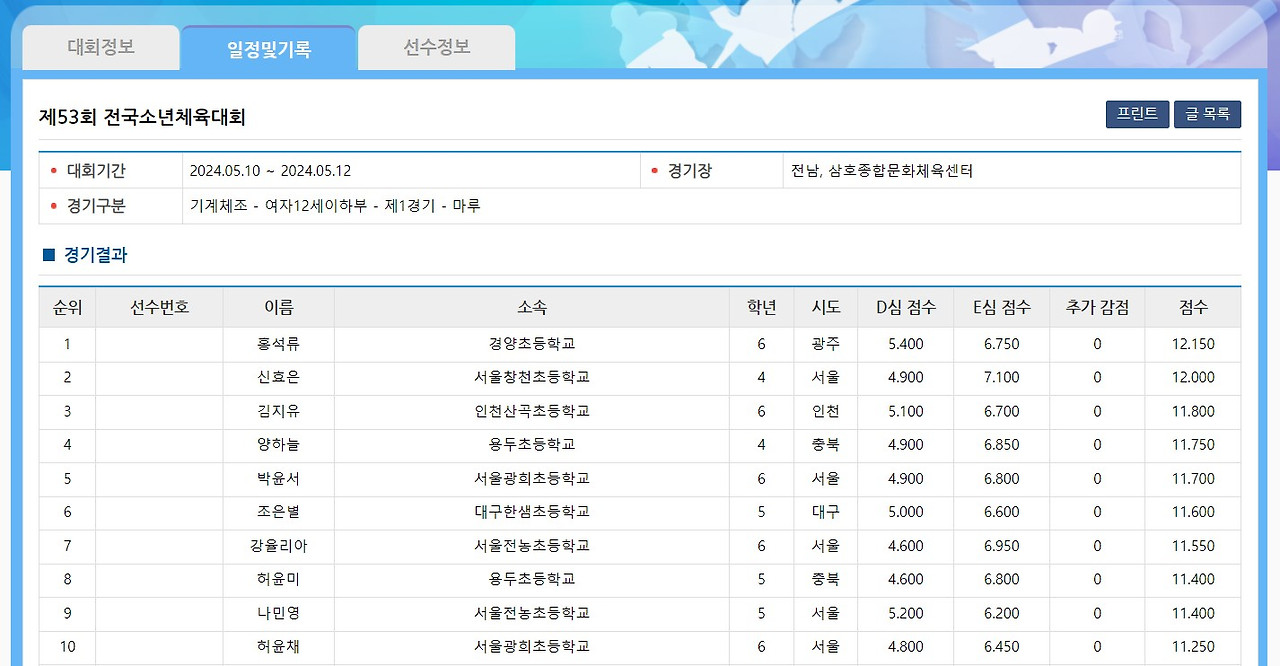Select the 순위 column header
Screen dimensions: 1280x666
65,307
